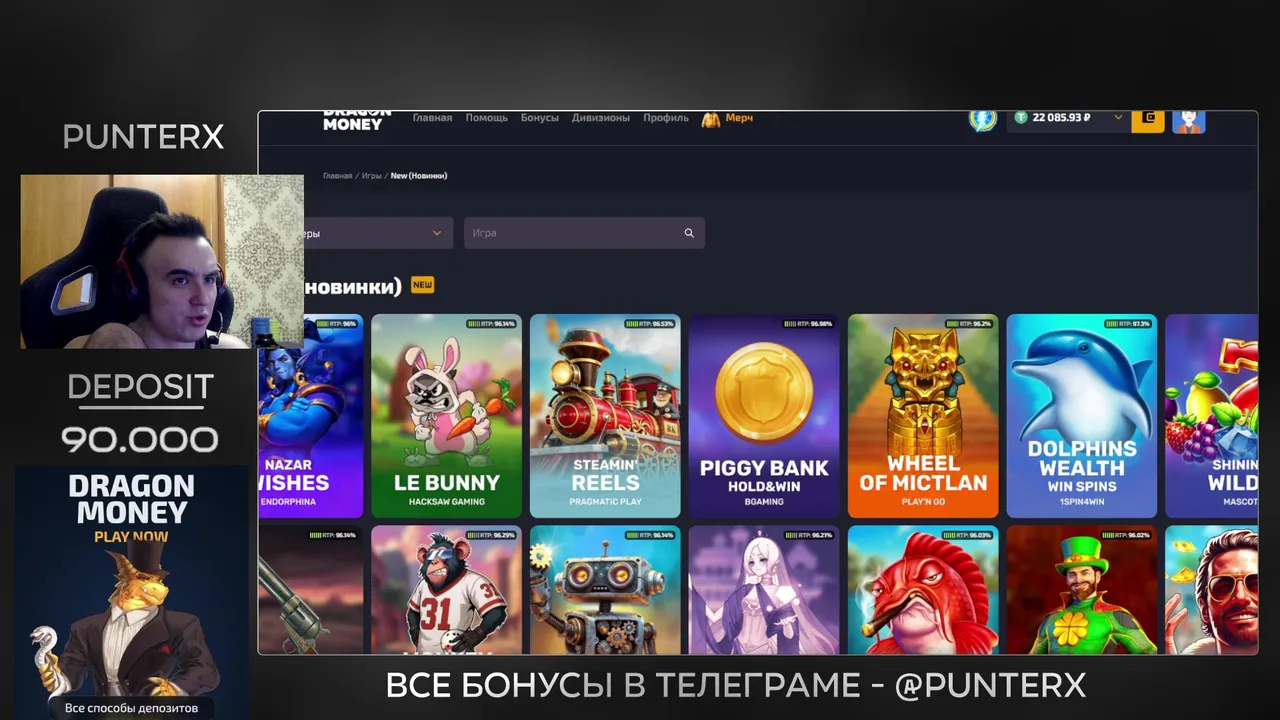Open the red fish game card
The image size is (1280, 720).
pos(923,590)
